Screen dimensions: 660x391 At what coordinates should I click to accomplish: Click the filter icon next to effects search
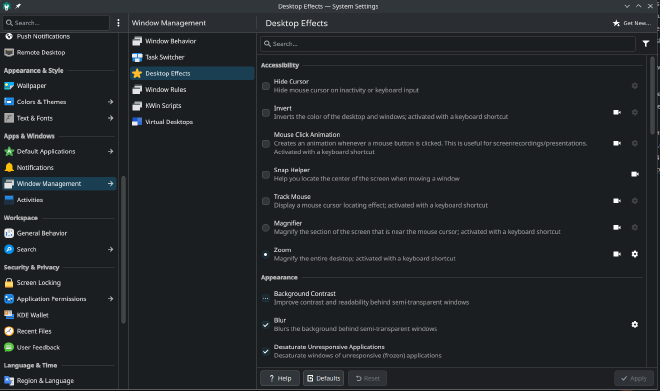pos(646,44)
